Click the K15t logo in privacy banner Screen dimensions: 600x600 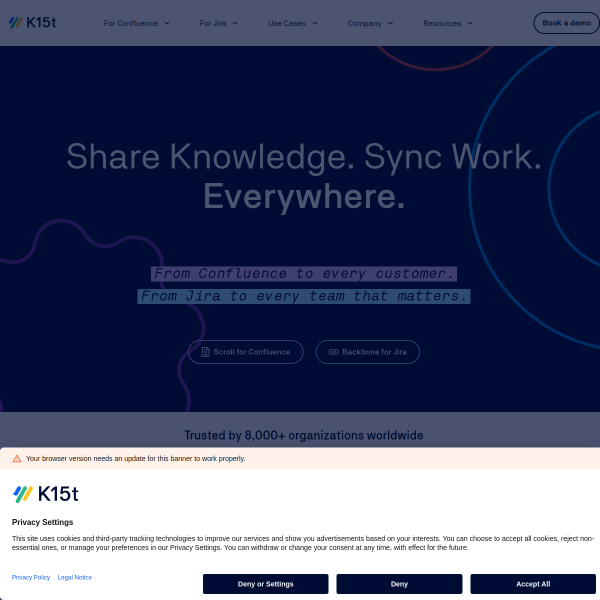tap(46, 494)
